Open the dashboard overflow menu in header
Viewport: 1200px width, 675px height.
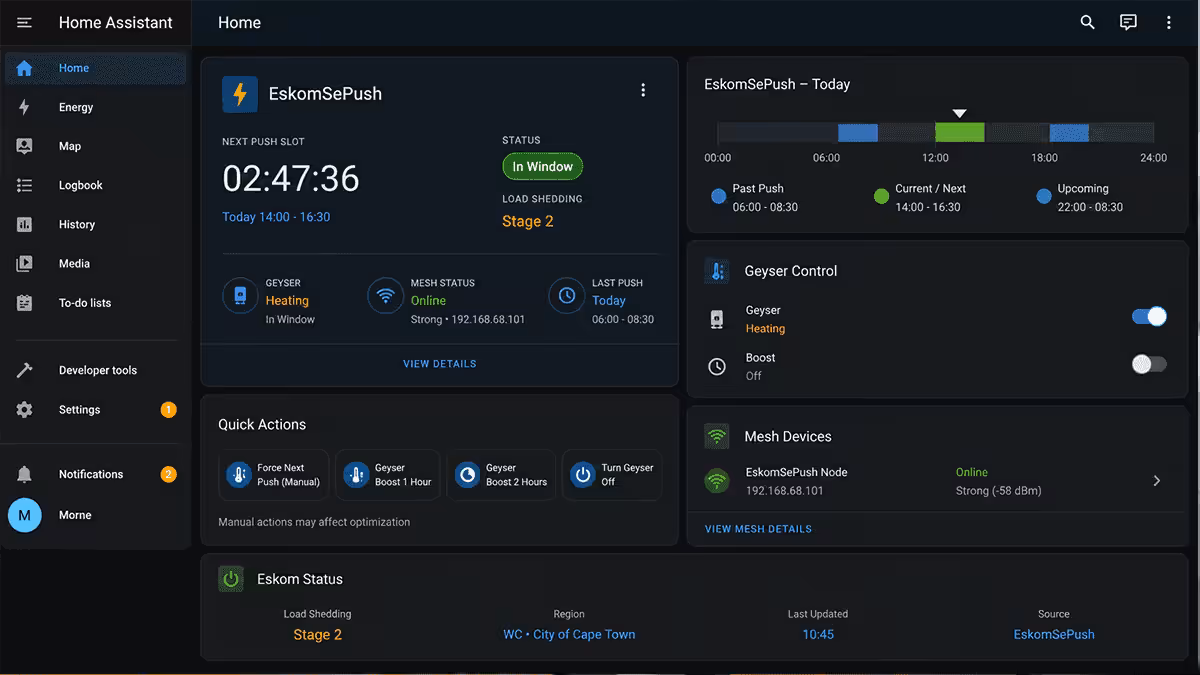coord(1168,22)
